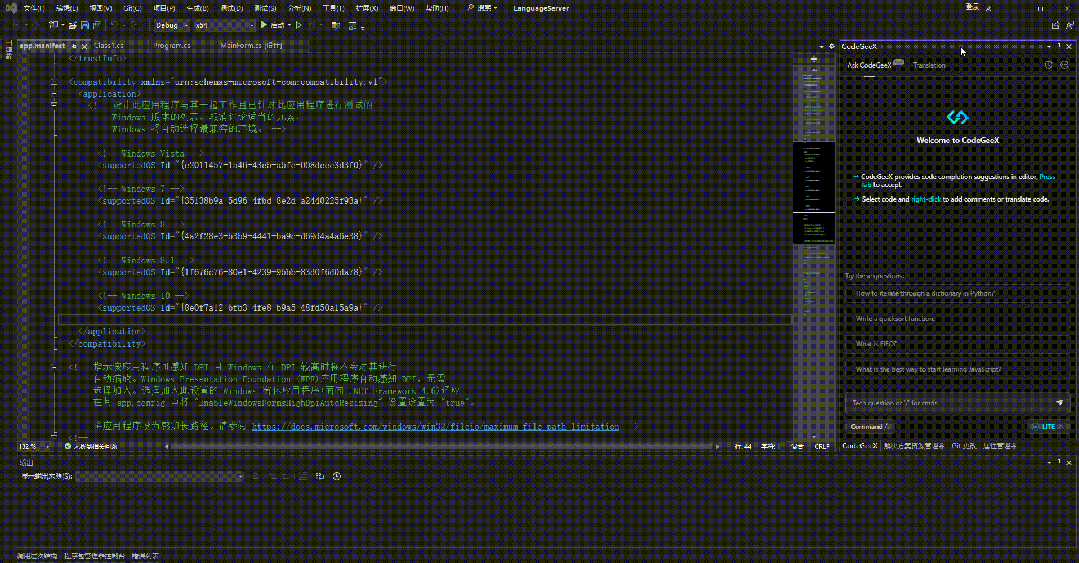Screen dimensions: 1079x563
Task: Select the Translation tab in CodeGeeX
Action: (x=929, y=65)
